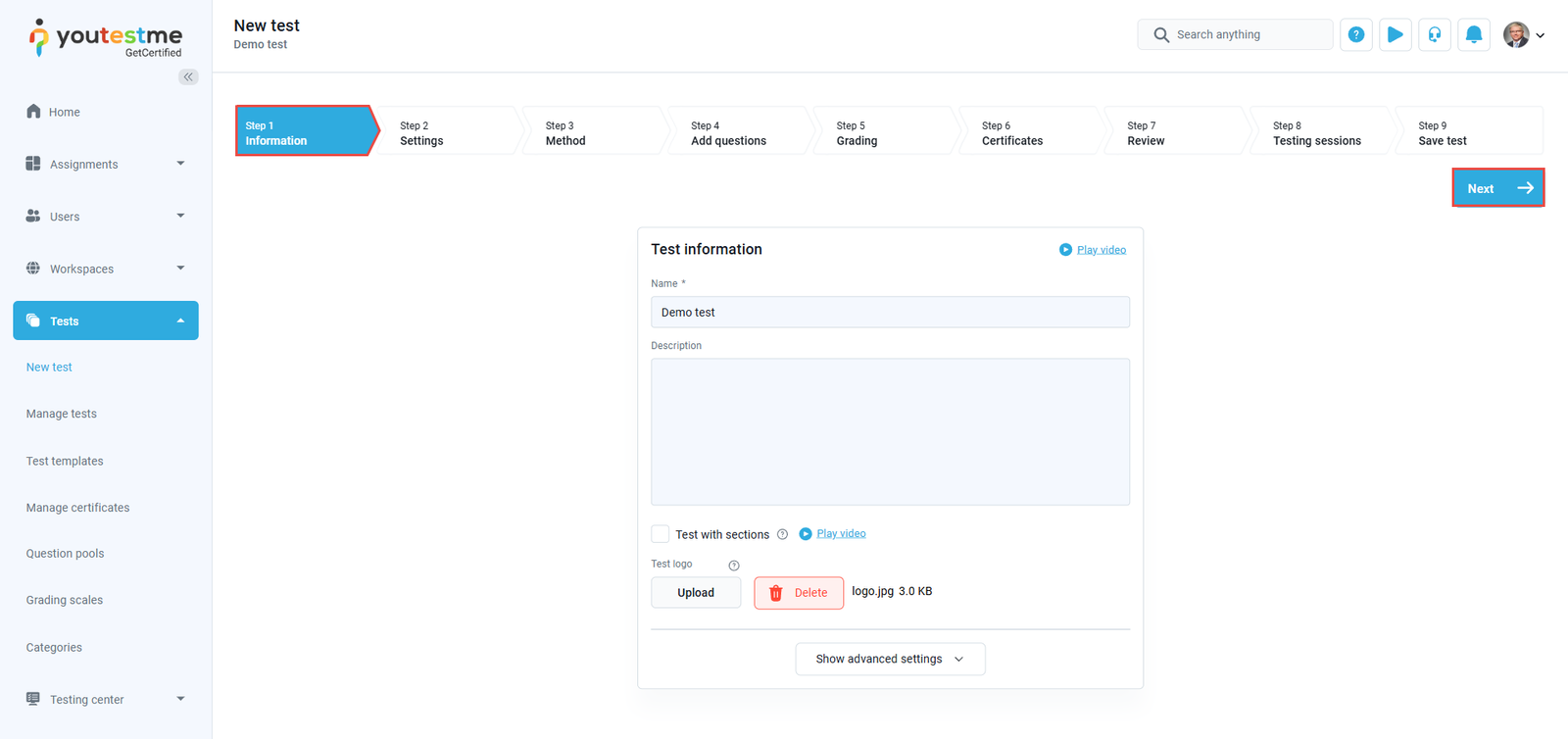The height and width of the screenshot is (739, 1568).
Task: Click Play video link in Test information header
Action: click(x=1101, y=250)
